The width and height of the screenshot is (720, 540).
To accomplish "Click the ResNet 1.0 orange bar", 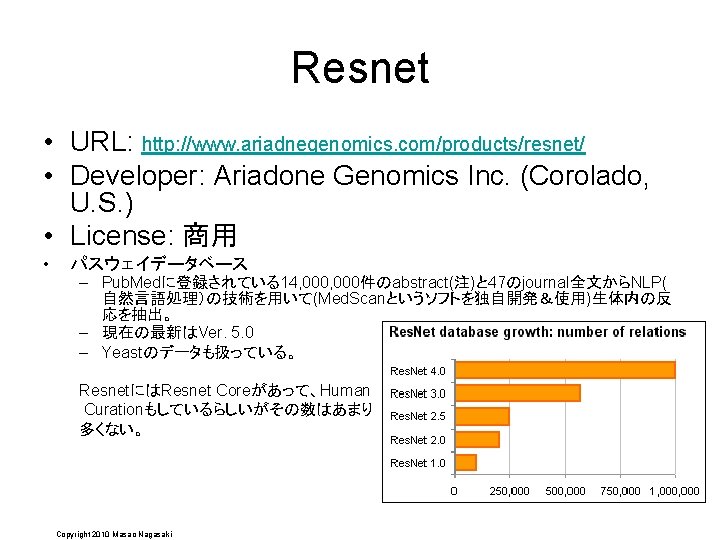I will (x=466, y=462).
